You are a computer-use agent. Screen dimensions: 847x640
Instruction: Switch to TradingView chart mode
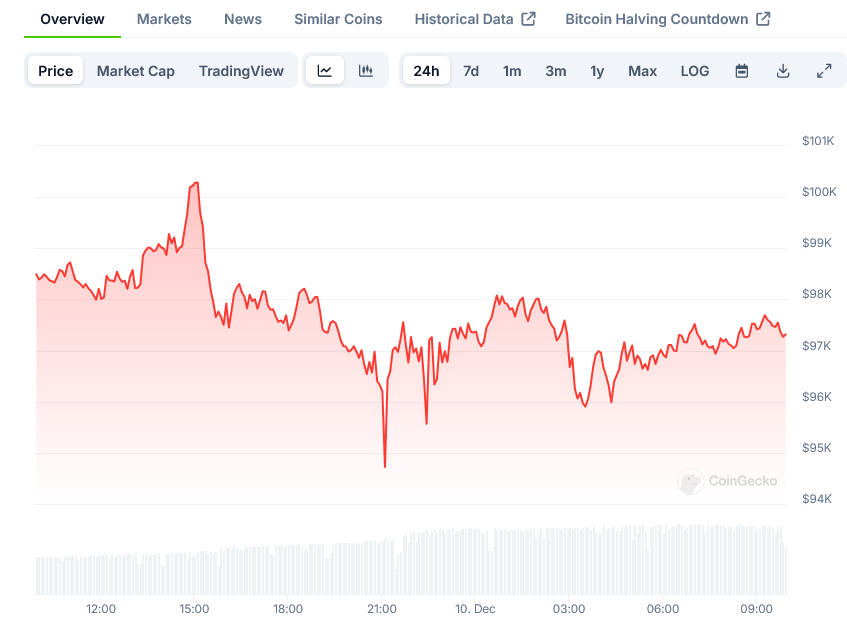coord(241,71)
